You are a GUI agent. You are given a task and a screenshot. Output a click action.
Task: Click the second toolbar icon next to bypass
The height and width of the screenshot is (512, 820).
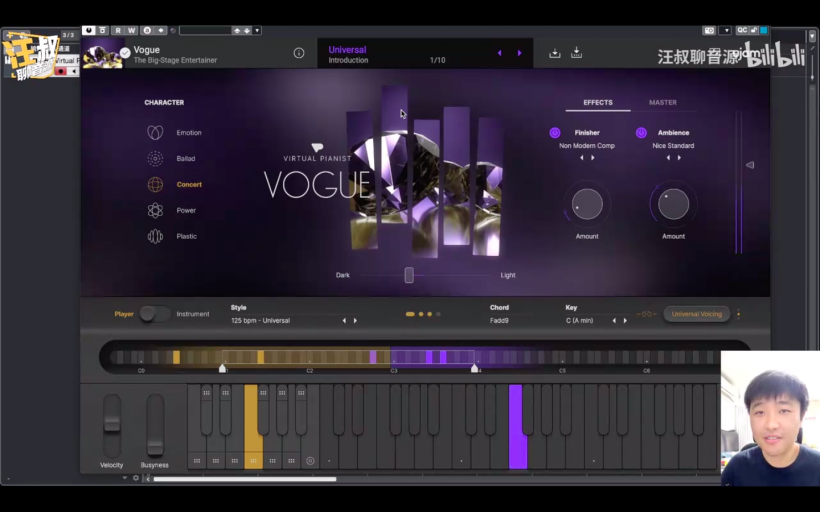coord(102,30)
